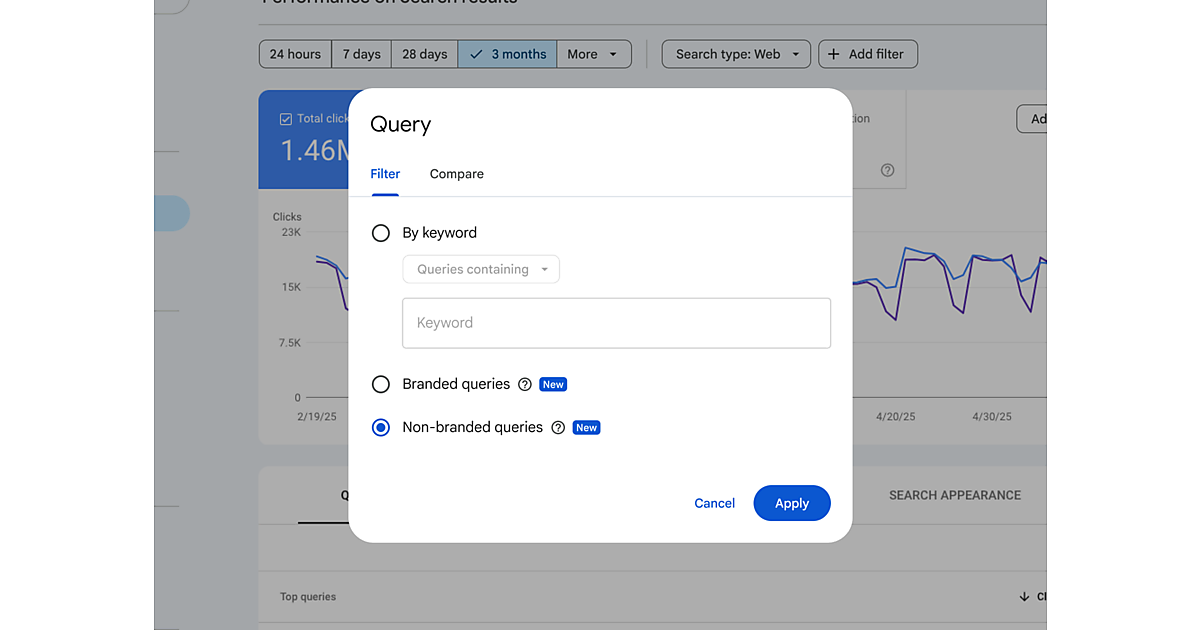Select the Branded queries radio option

(x=381, y=385)
